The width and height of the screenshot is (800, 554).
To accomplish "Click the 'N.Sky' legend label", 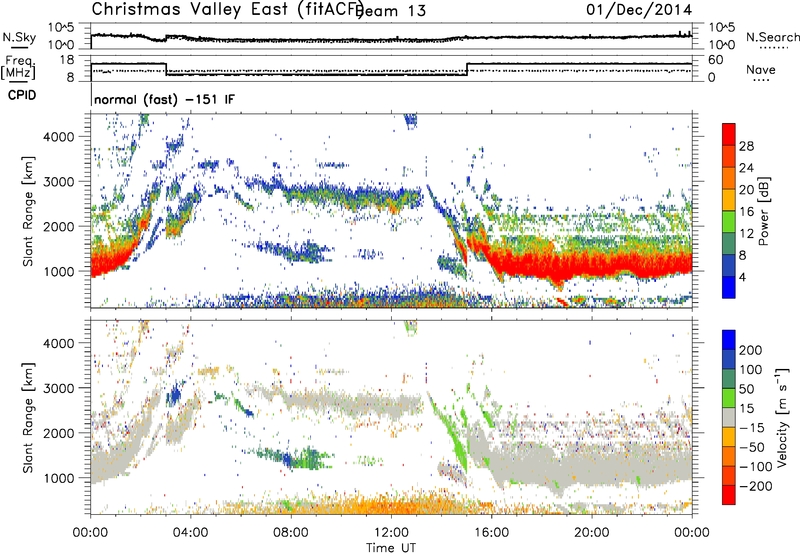I will [x=19, y=37].
